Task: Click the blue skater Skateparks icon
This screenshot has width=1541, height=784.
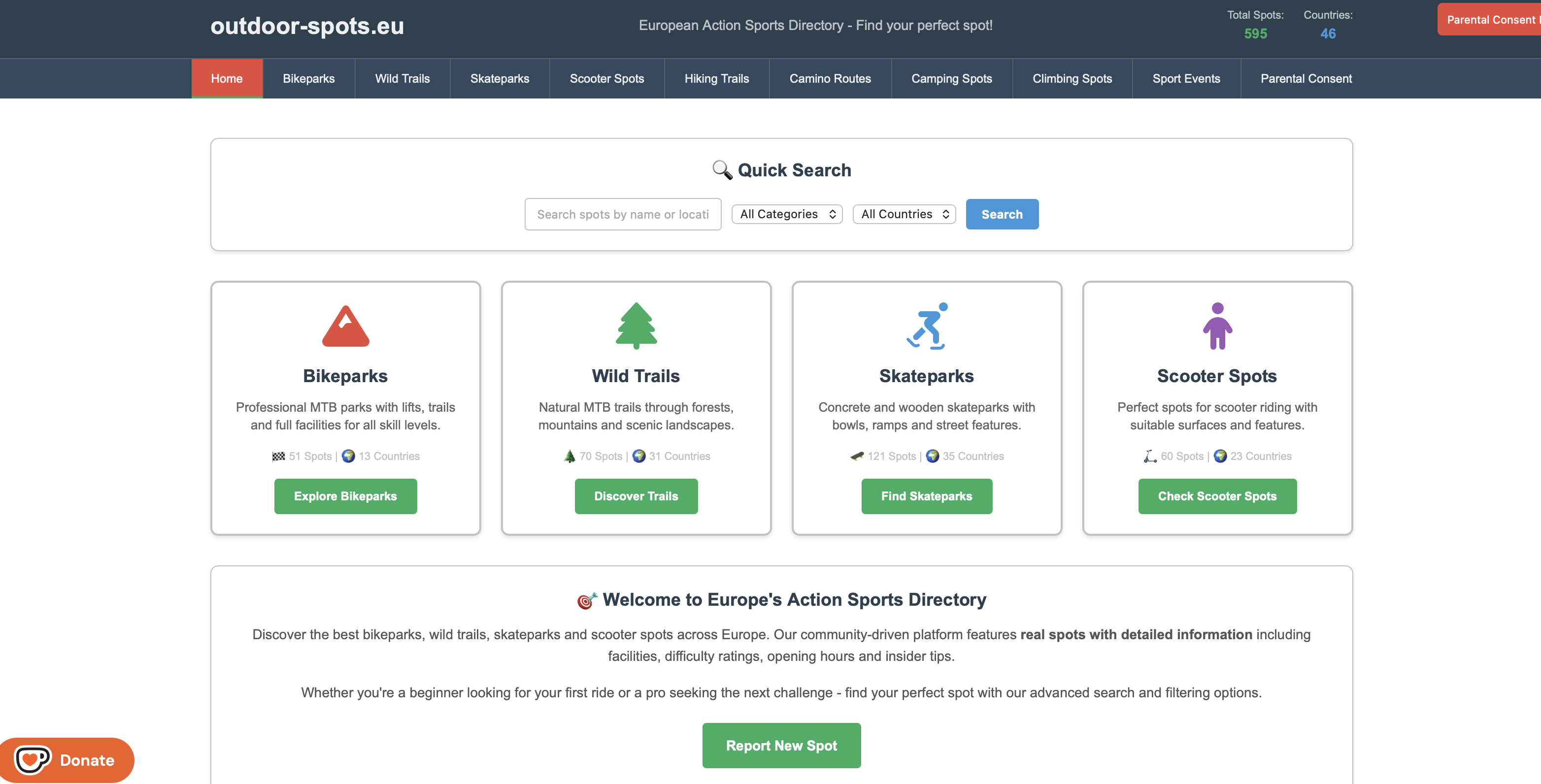Action: (x=927, y=326)
